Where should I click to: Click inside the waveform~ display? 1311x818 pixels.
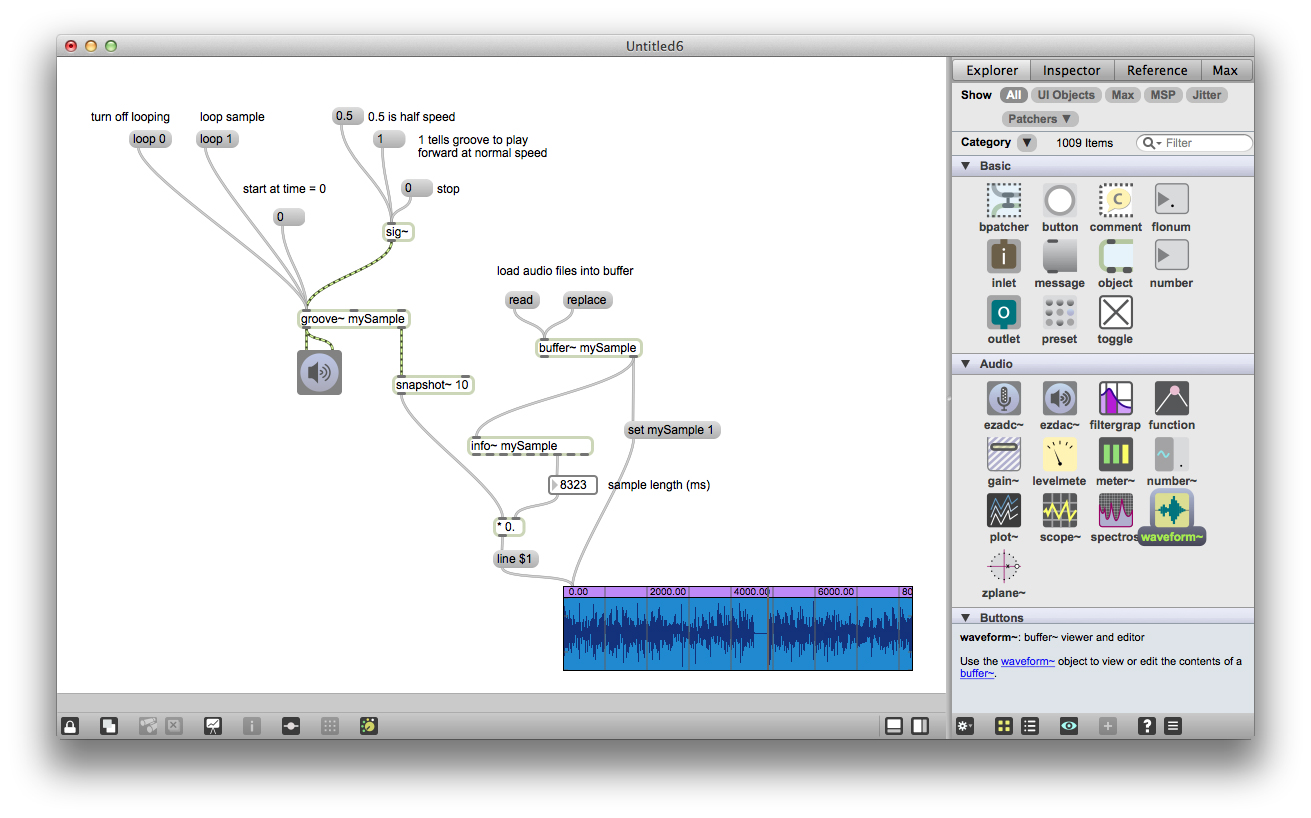tap(738, 628)
